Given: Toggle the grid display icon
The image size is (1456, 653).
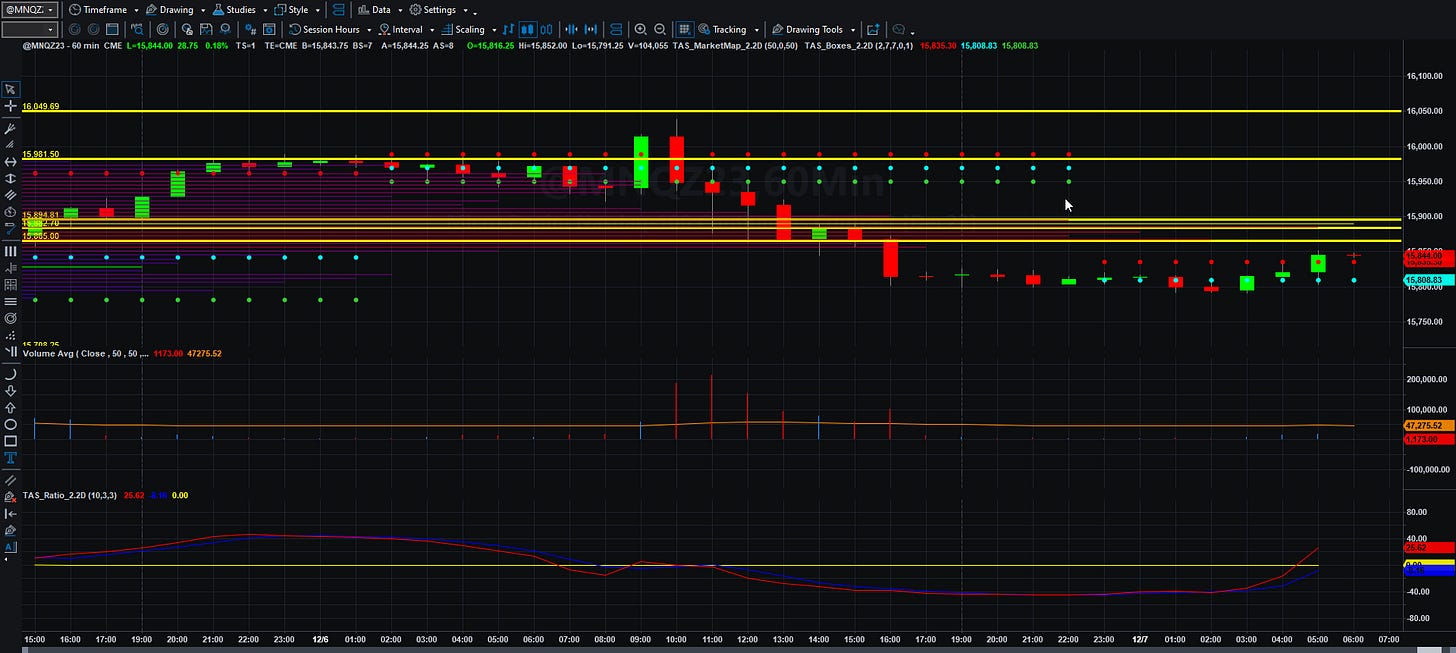Looking at the screenshot, I should click(x=684, y=29).
